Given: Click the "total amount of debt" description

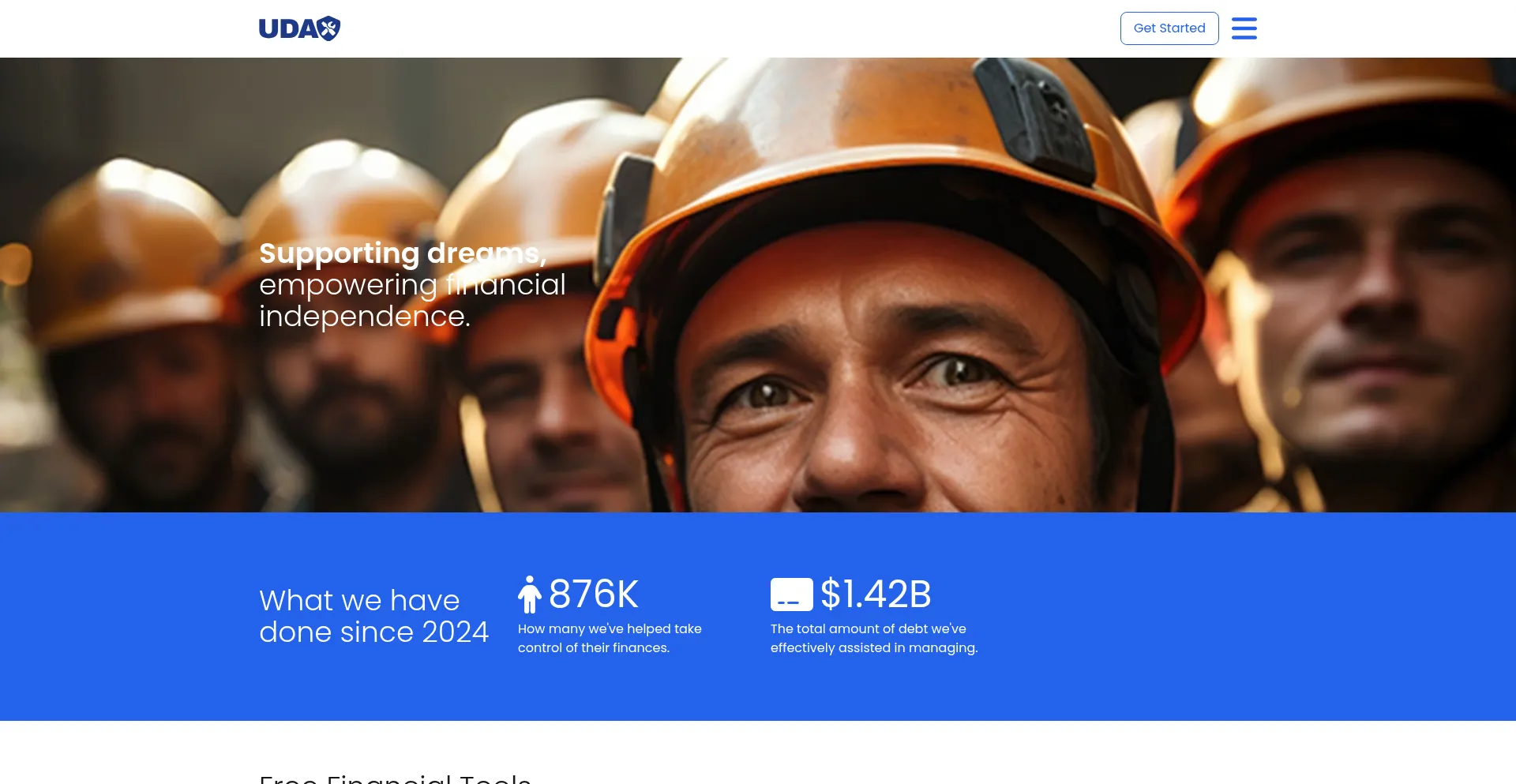Looking at the screenshot, I should coord(874,638).
